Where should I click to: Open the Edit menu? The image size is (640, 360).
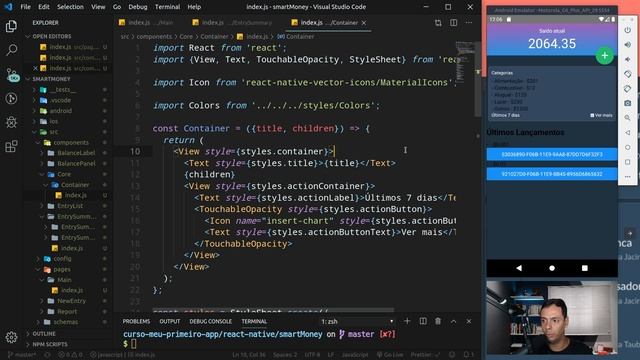pos(44,7)
